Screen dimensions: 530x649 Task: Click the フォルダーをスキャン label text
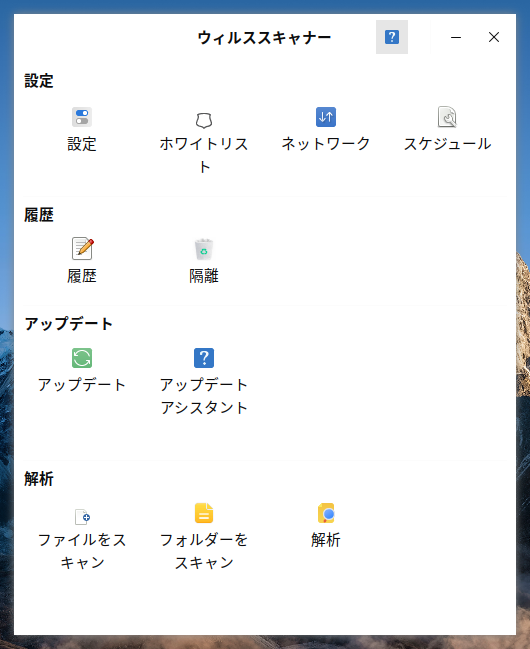(x=204, y=551)
